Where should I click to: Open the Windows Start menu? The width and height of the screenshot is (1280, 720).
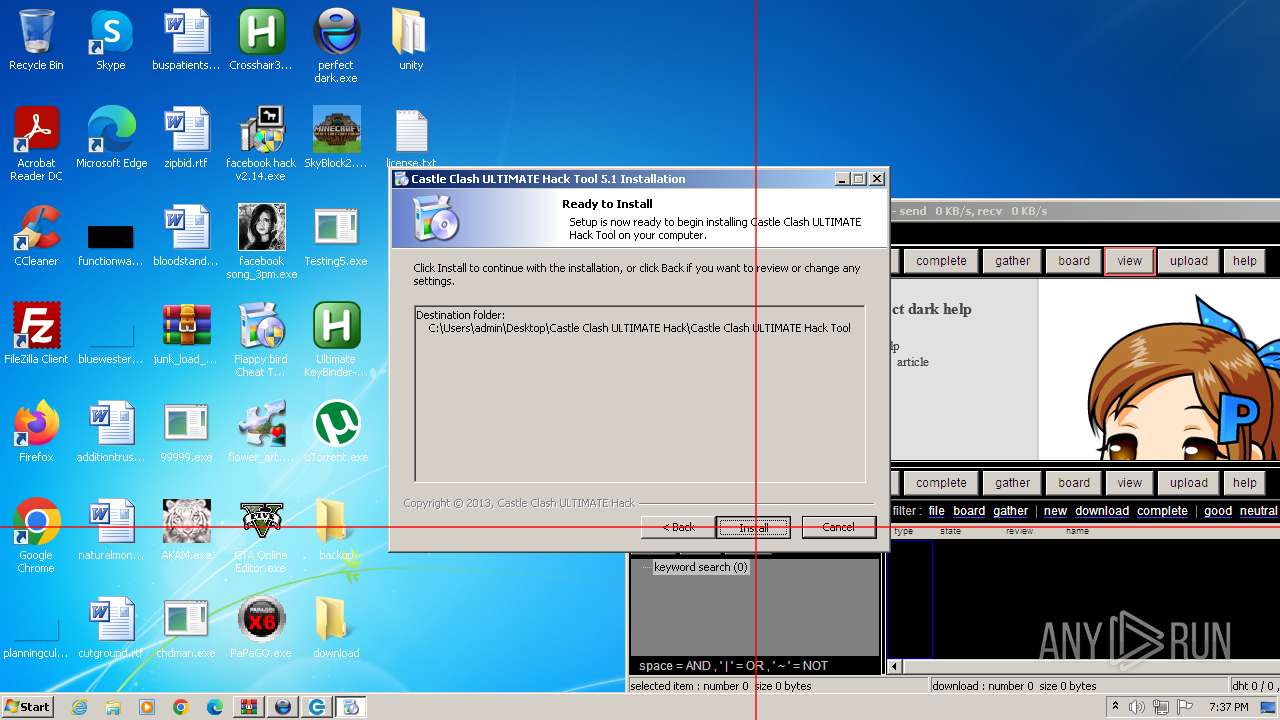click(x=27, y=706)
